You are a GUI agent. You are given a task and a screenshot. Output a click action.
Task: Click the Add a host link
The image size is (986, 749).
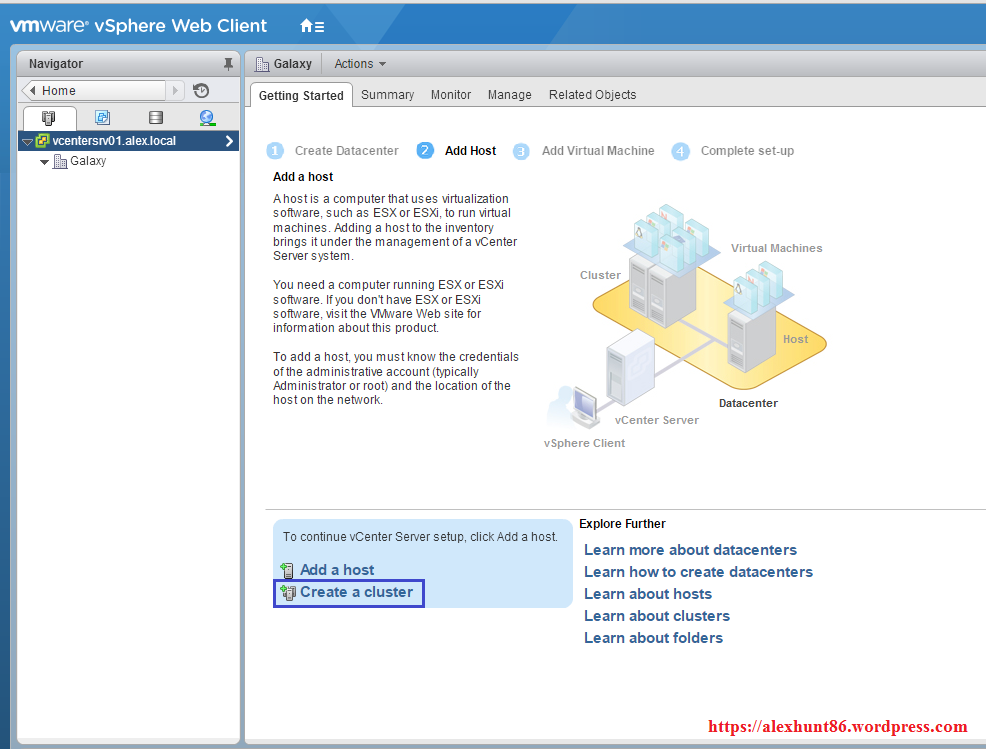pyautogui.click(x=337, y=570)
